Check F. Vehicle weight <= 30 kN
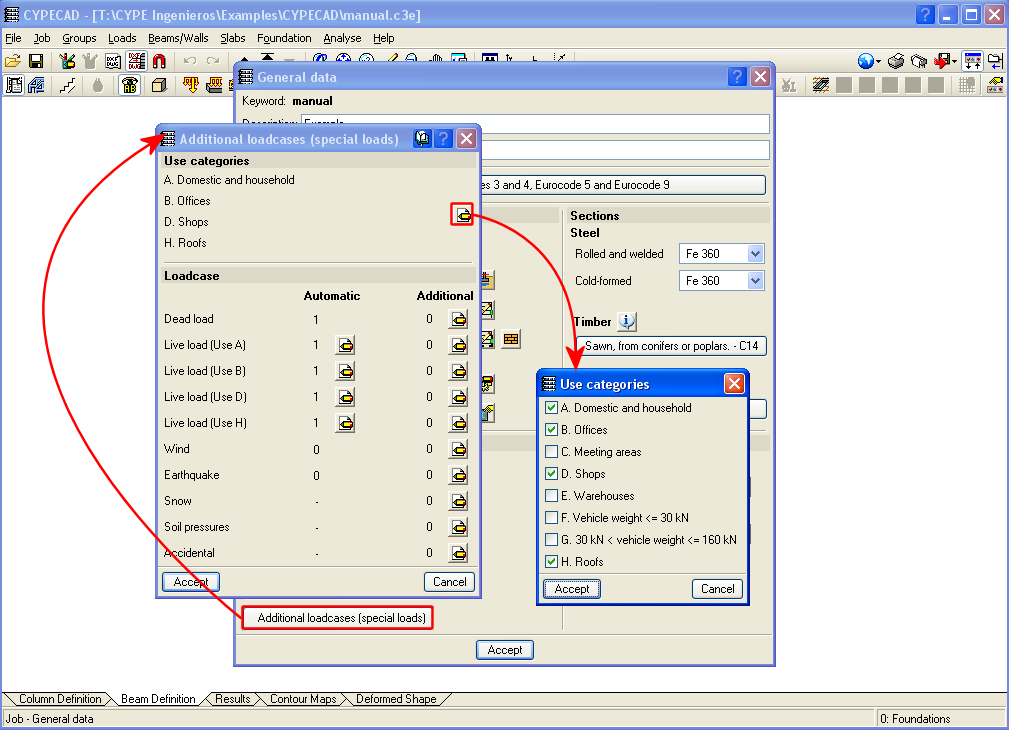 click(x=551, y=518)
